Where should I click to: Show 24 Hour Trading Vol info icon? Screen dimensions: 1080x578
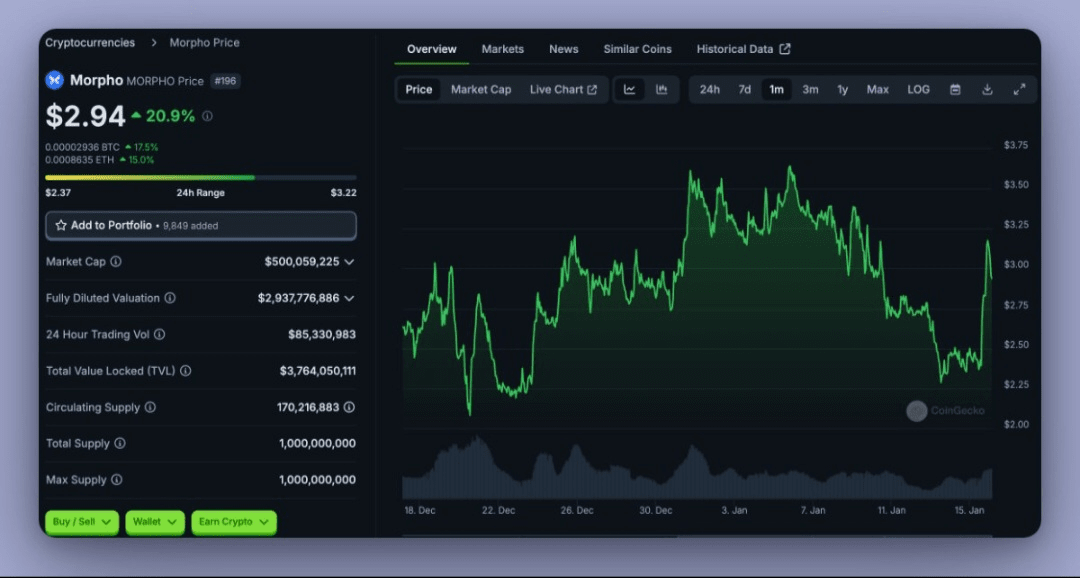tap(160, 335)
